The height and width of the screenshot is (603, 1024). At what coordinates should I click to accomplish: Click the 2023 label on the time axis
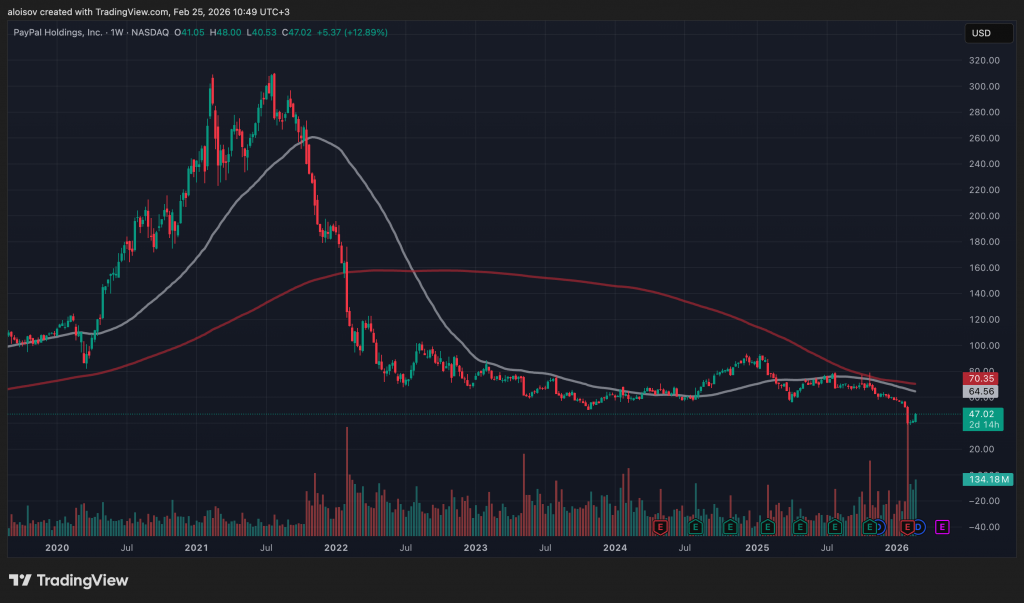[x=475, y=548]
